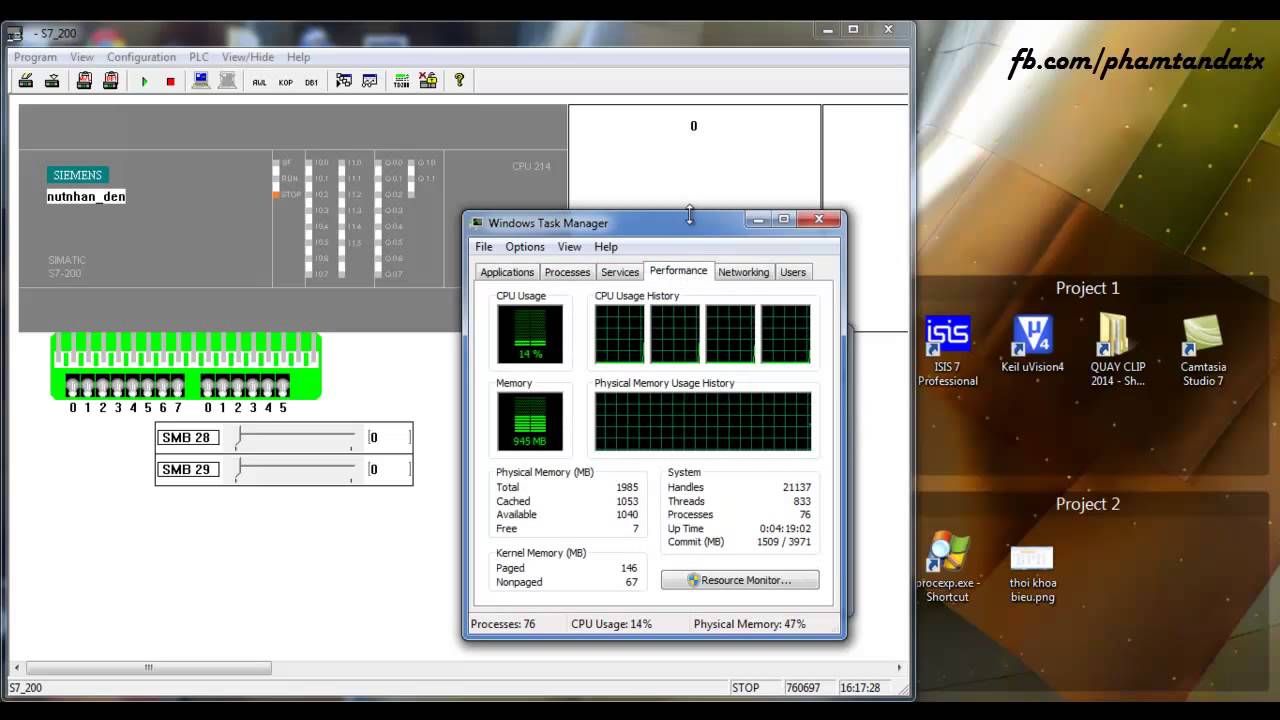Click the red module icon beside the up-arrow module
The height and width of the screenshot is (720, 1280).
pos(84,81)
